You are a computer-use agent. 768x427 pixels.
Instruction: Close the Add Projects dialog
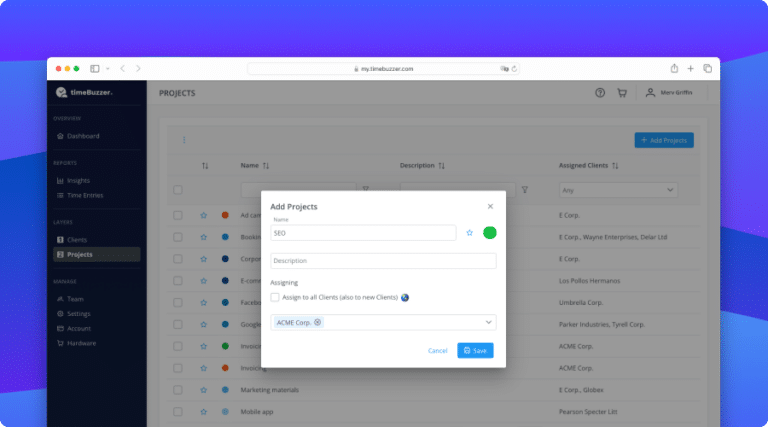point(490,206)
